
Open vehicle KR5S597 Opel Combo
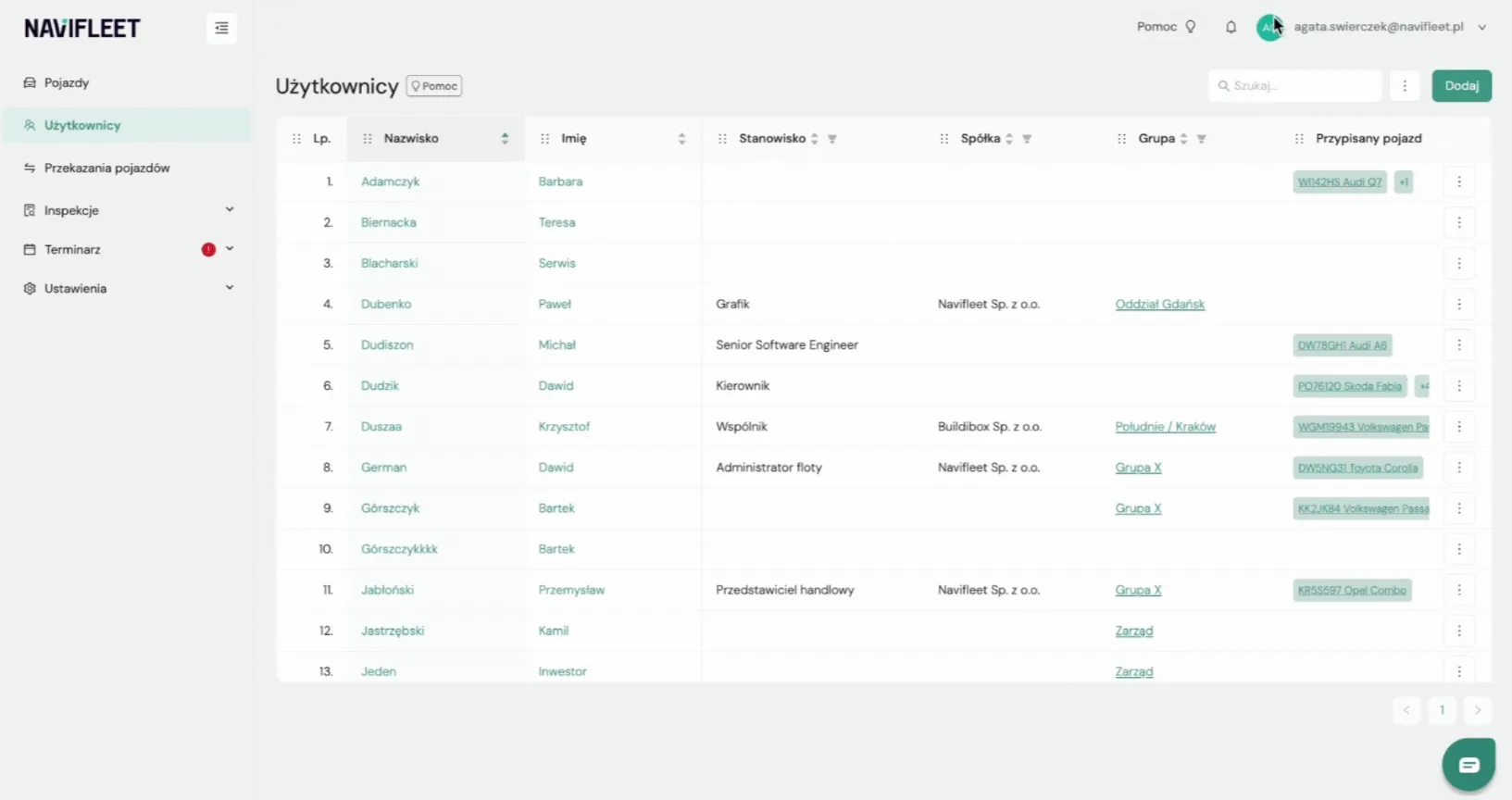(1352, 590)
